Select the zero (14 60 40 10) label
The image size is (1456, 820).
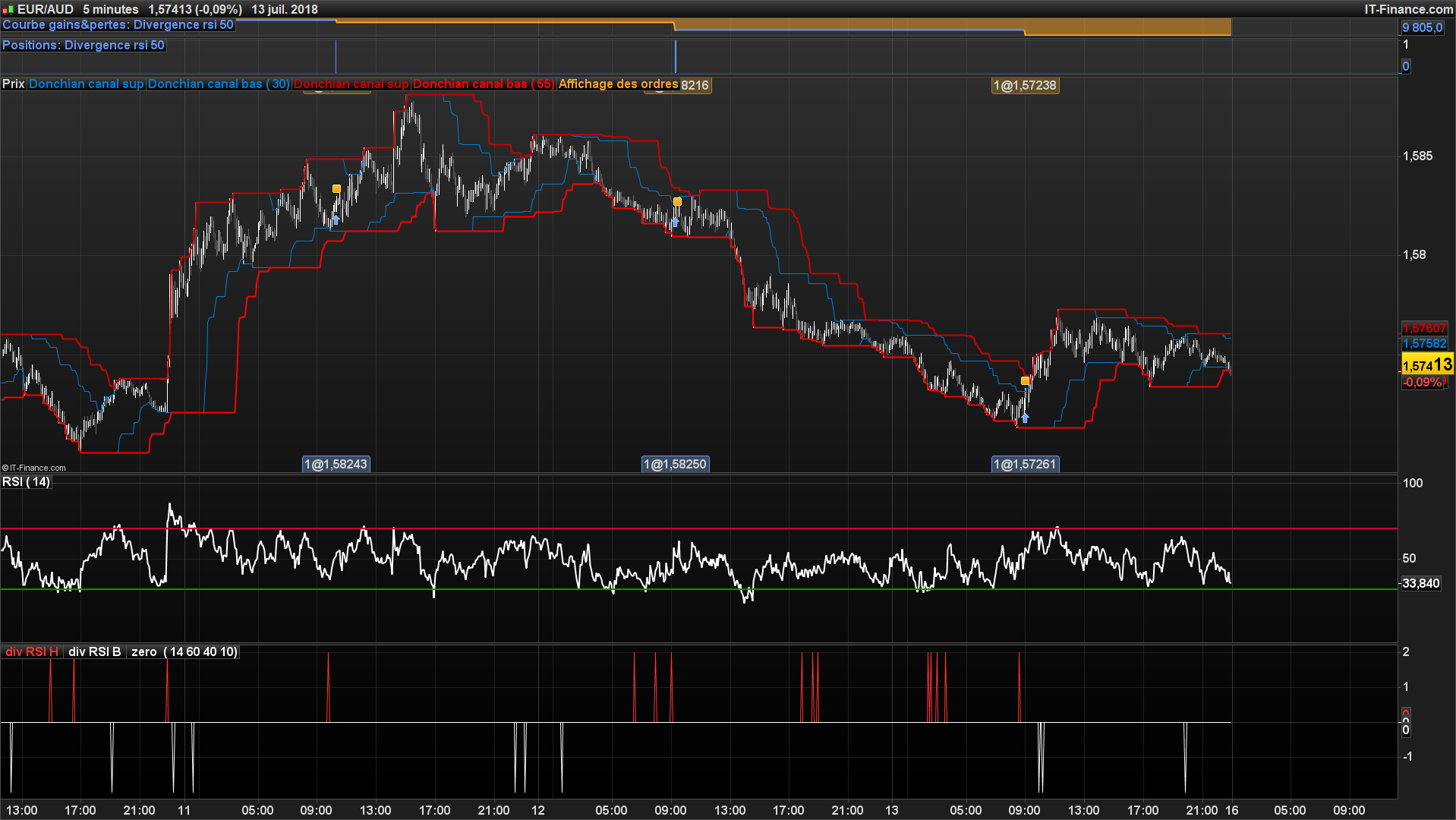pos(184,652)
